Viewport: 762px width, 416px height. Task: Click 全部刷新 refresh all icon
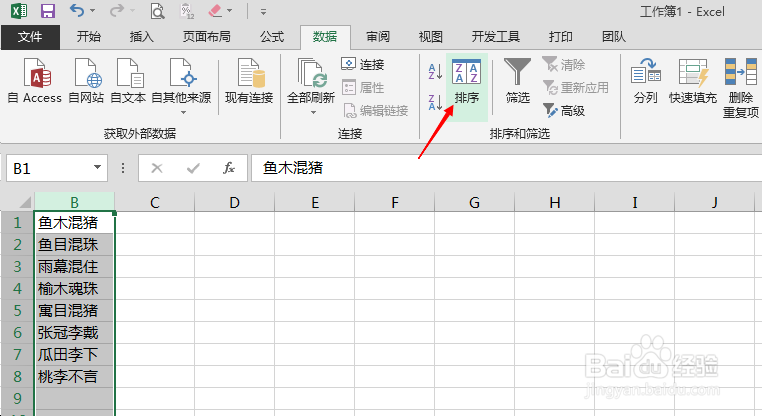311,74
